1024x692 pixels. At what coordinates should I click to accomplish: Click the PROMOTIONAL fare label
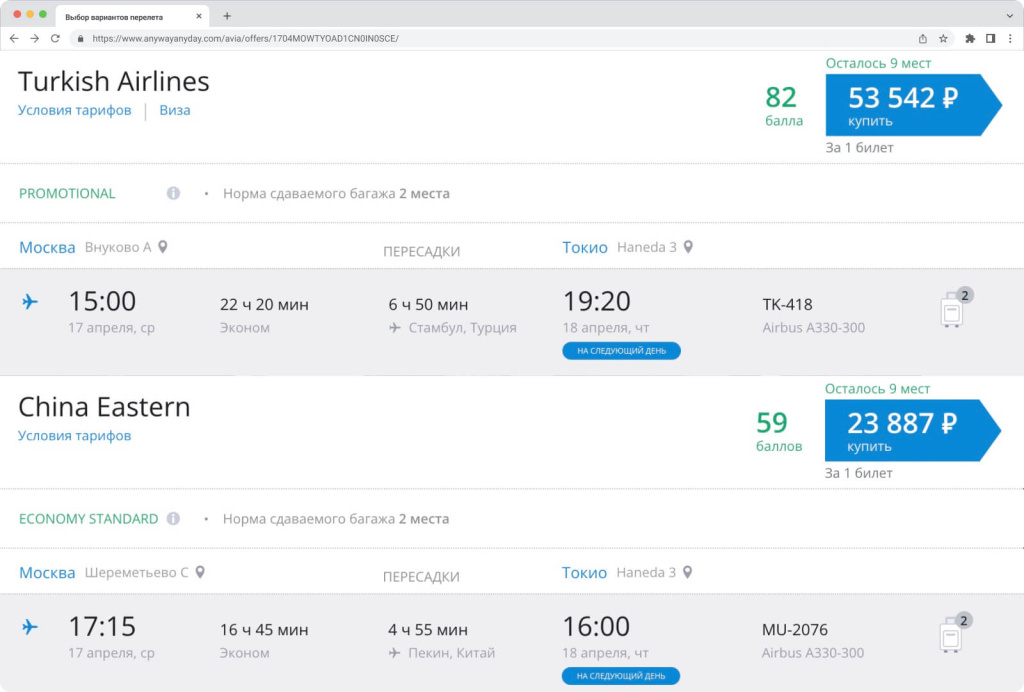coord(67,193)
